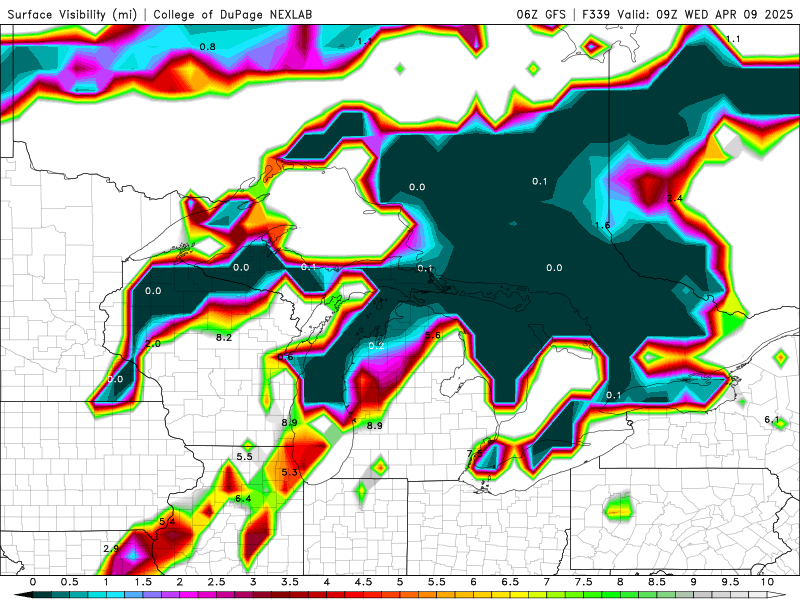
Task: Click the 1.6 visibility value on the map
Action: (603, 225)
